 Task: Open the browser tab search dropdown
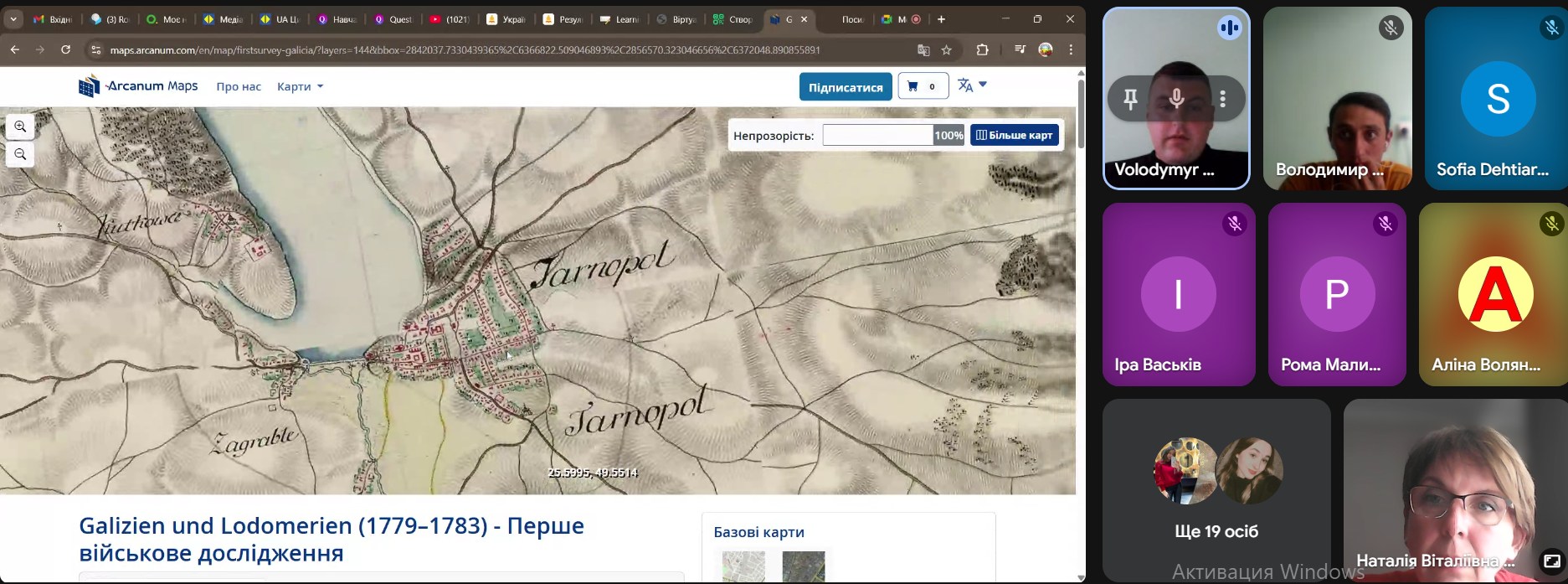13,19
